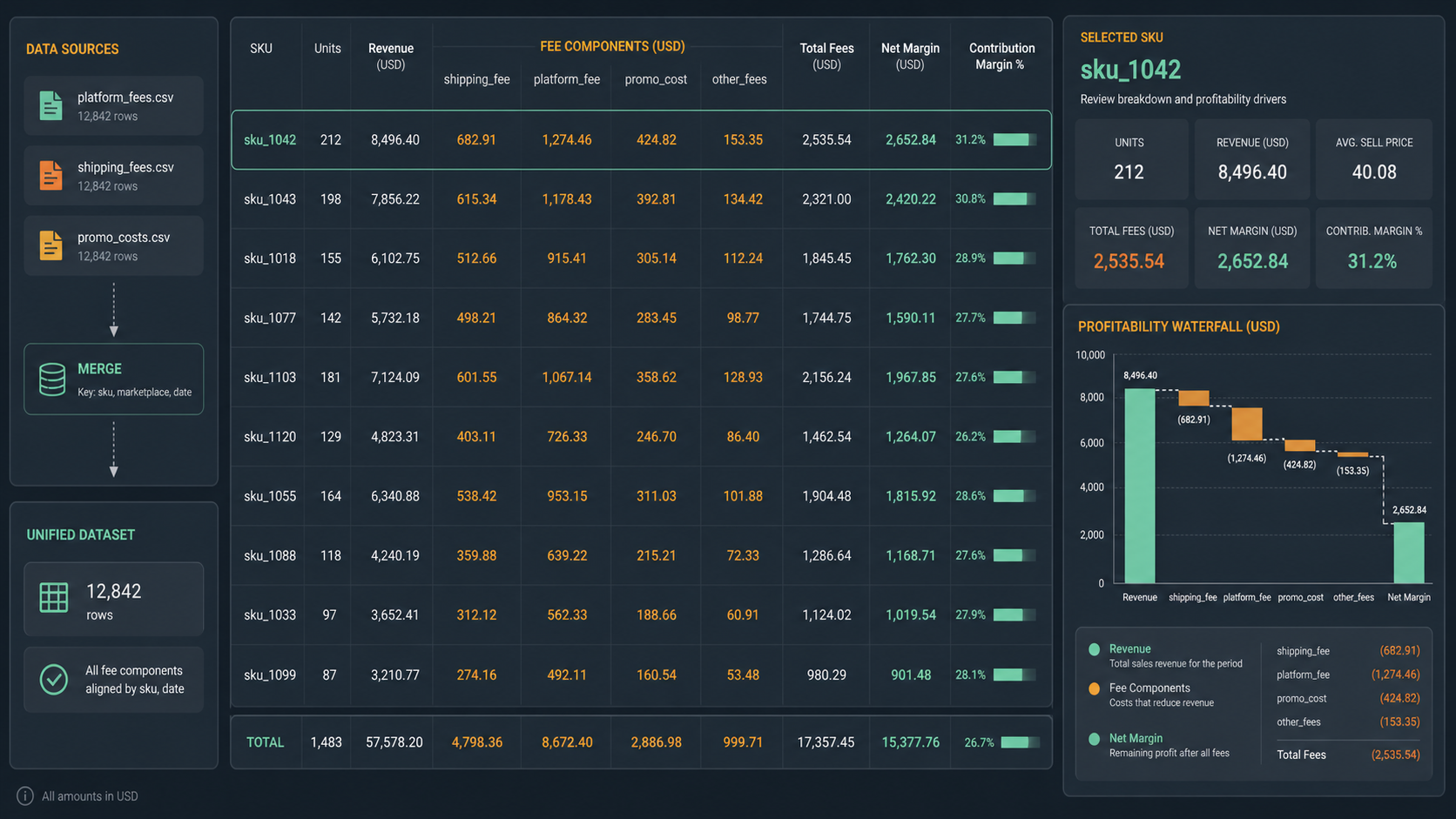Screen dimensions: 1456x819
Task: Click the TOTAL FEES (USD) summary card
Action: [1131, 248]
